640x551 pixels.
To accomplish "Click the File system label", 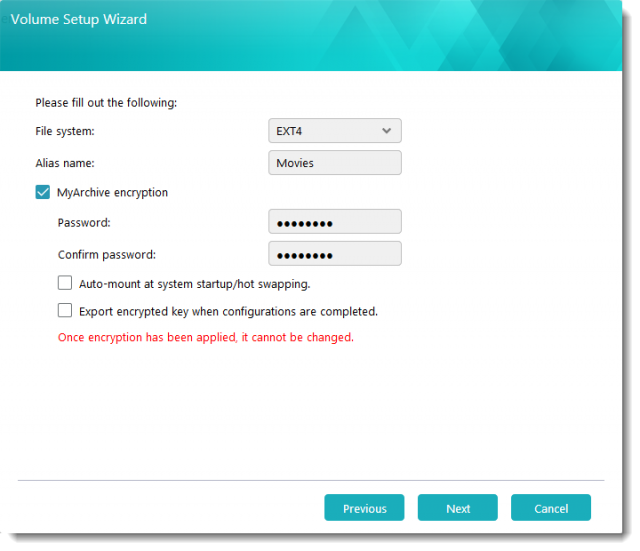I will click(65, 131).
